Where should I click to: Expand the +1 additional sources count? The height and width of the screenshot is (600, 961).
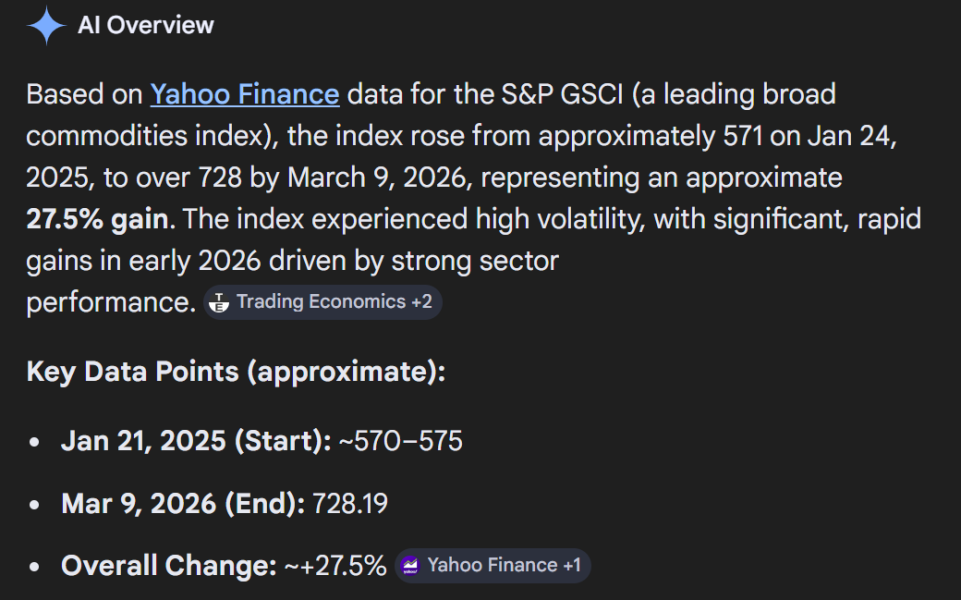coord(571,565)
